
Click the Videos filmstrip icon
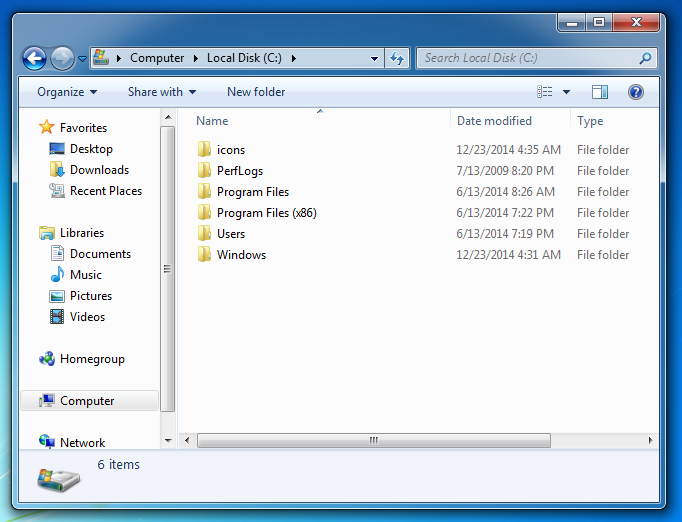pyautogui.click(x=57, y=317)
